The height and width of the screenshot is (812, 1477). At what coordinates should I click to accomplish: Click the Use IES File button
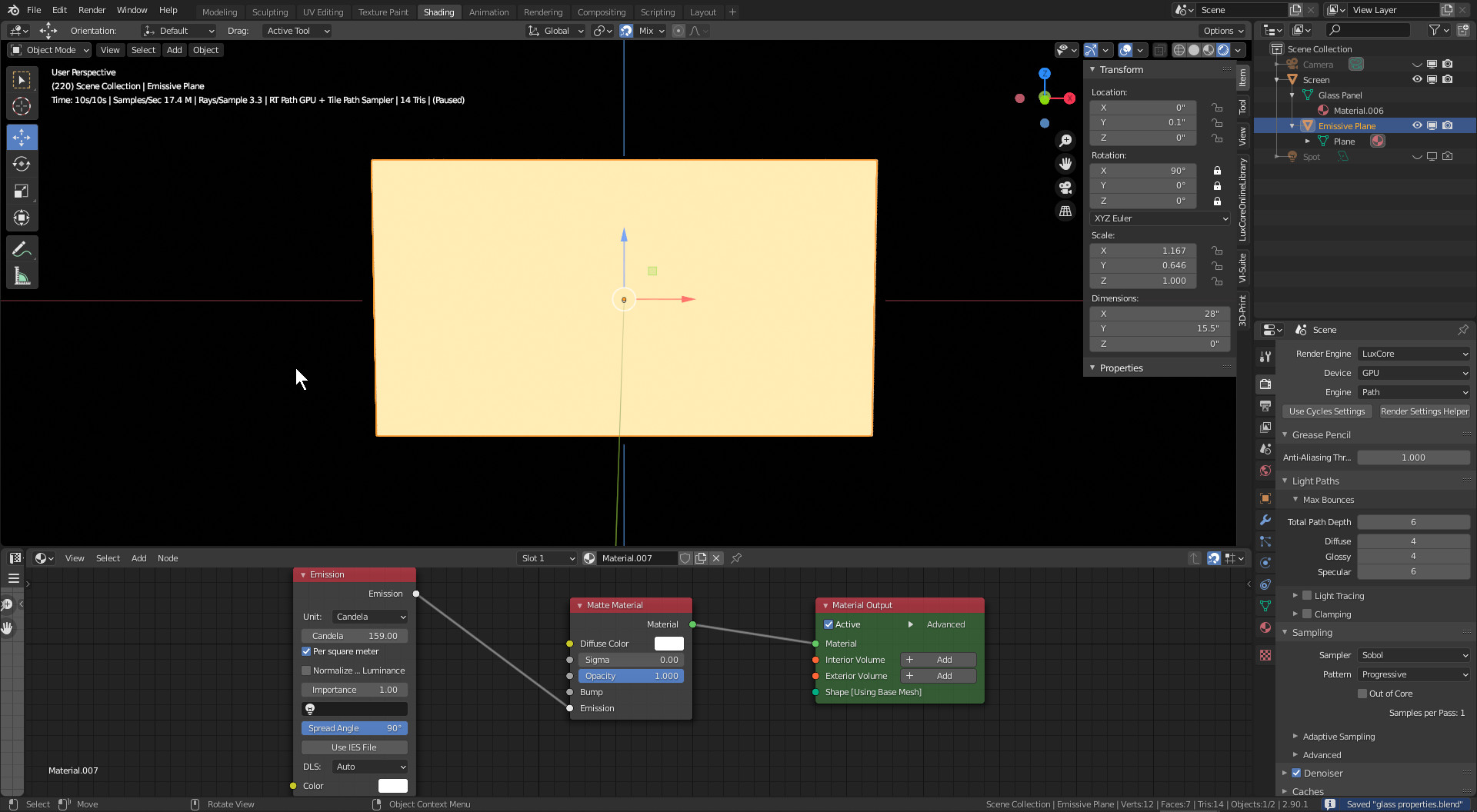354,747
